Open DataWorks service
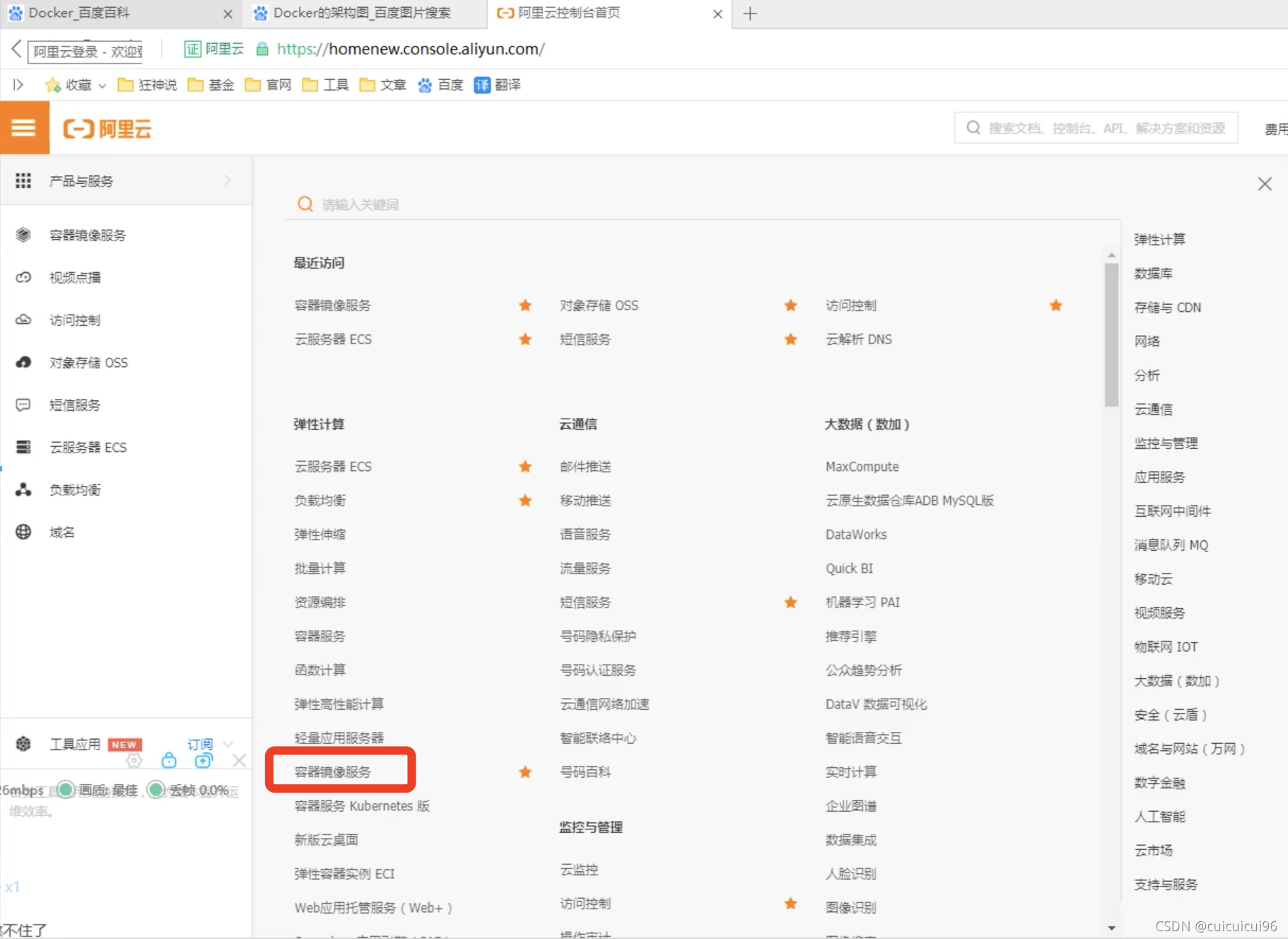 click(x=856, y=535)
